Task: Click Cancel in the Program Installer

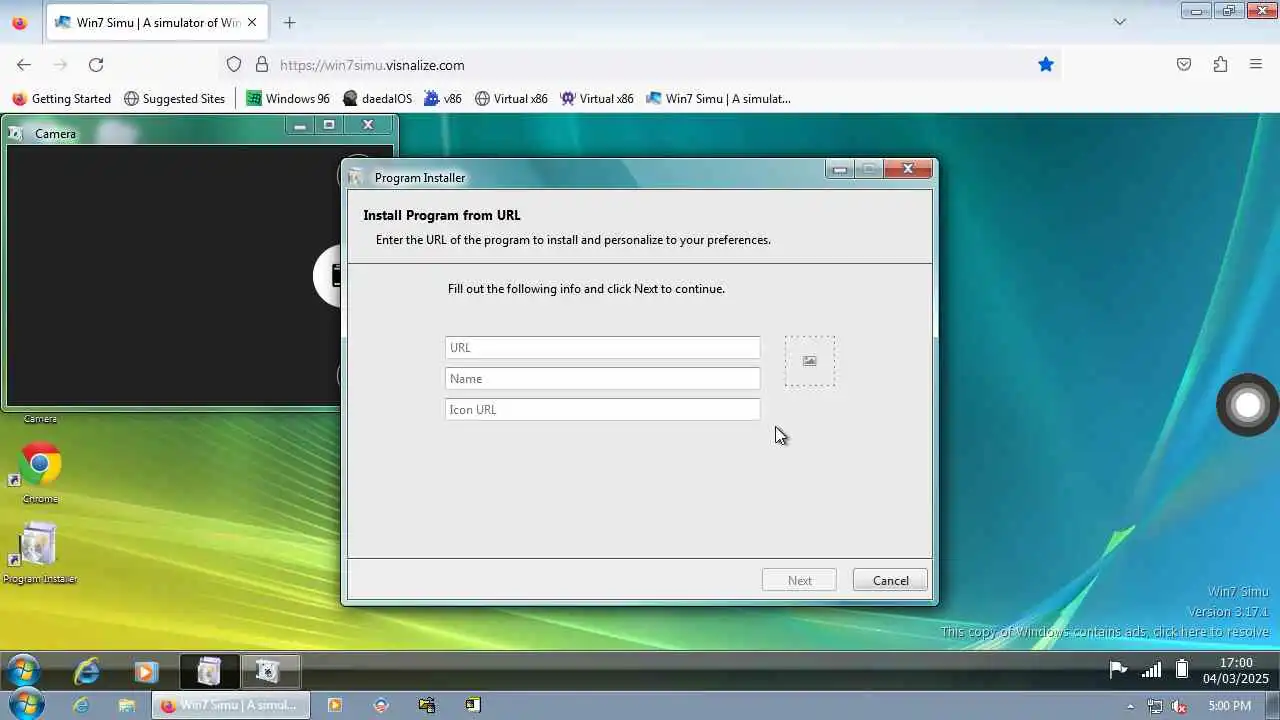Action: pos(890,580)
